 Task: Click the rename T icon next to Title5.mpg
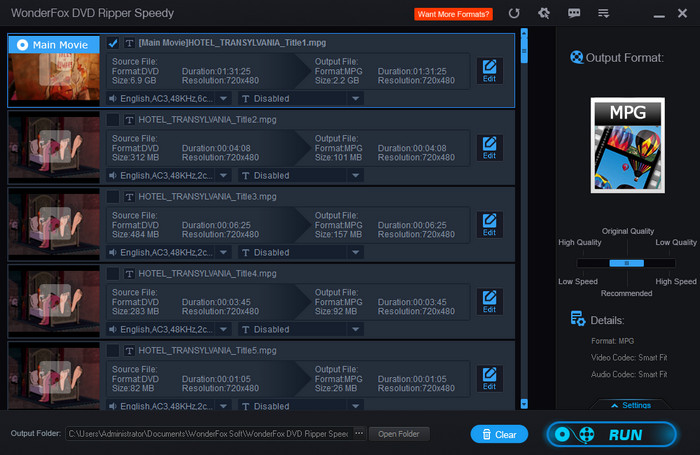point(129,351)
